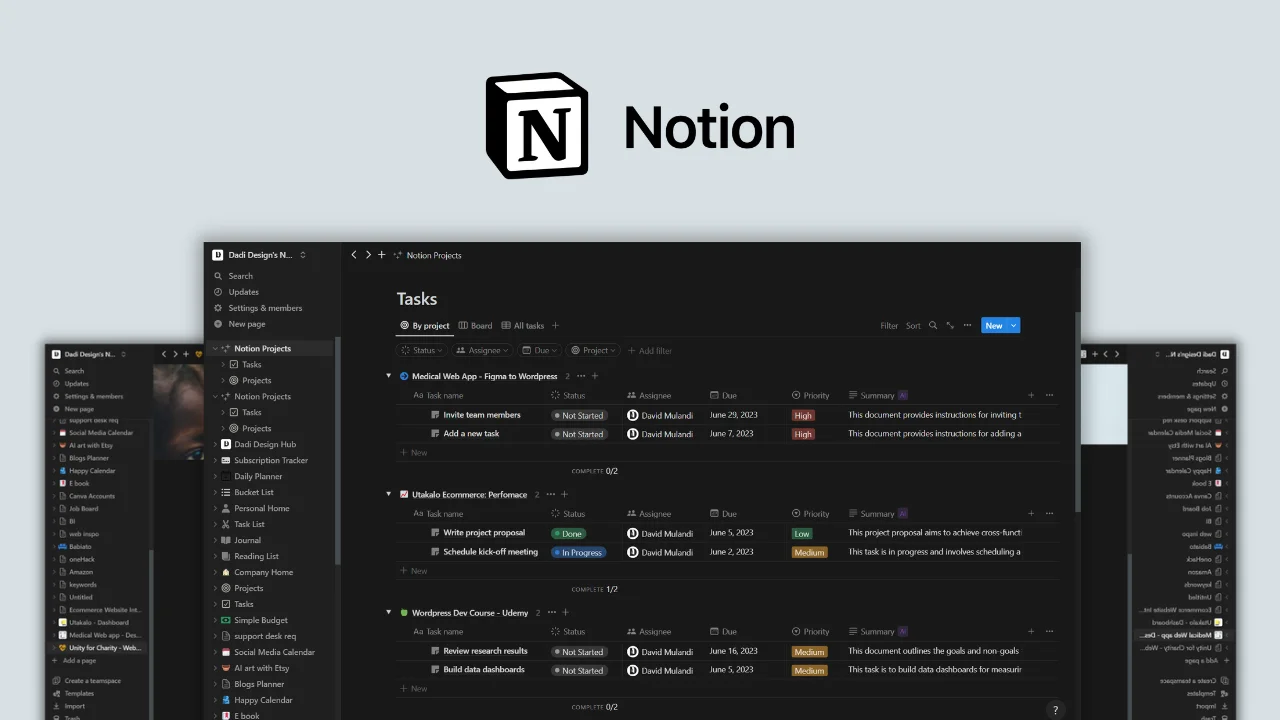Open Updates in the sidebar
Viewport: 1280px width, 720px height.
tap(243, 292)
